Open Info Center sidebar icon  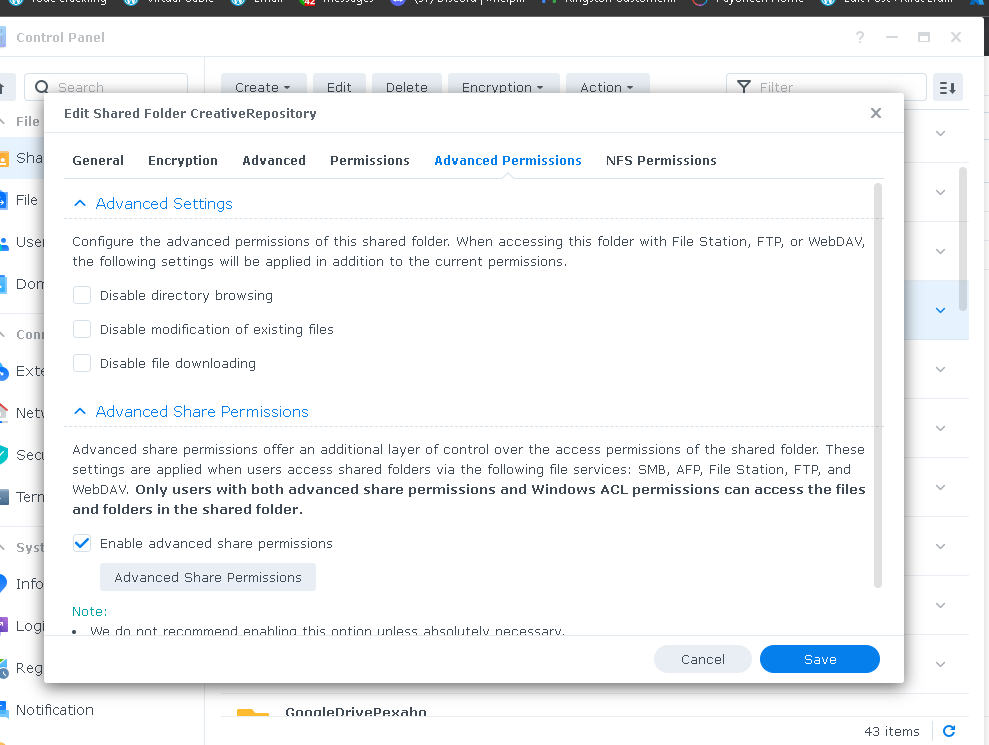pos(3,584)
